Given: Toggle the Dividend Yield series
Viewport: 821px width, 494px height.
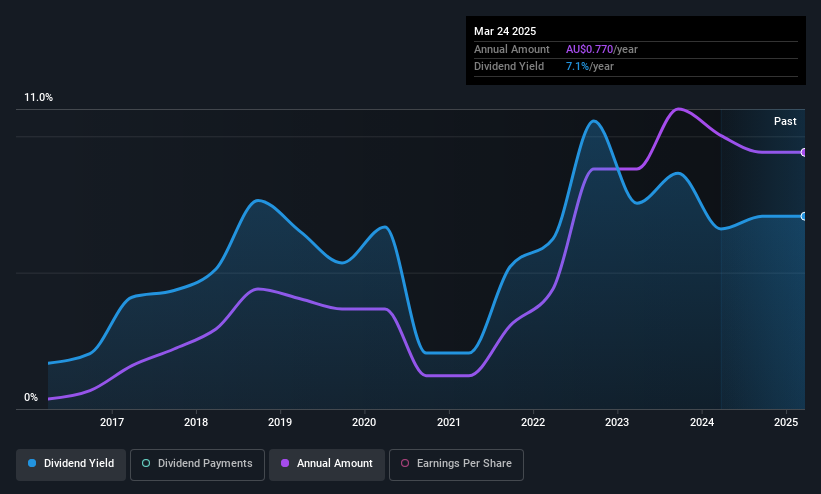Looking at the screenshot, I should click(71, 464).
